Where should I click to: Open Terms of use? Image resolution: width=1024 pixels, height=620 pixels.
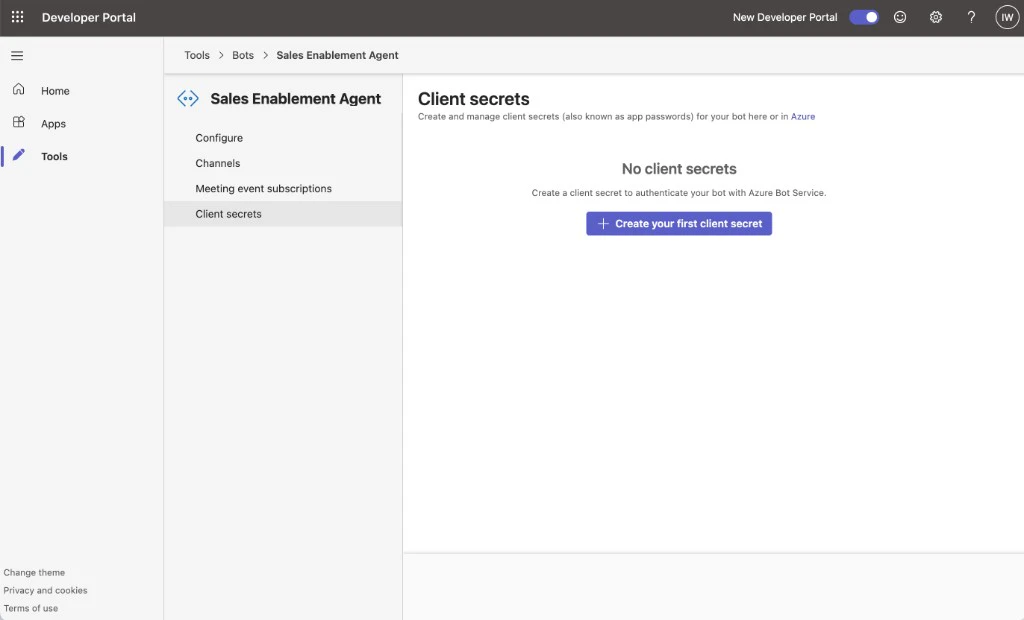pyautogui.click(x=31, y=608)
